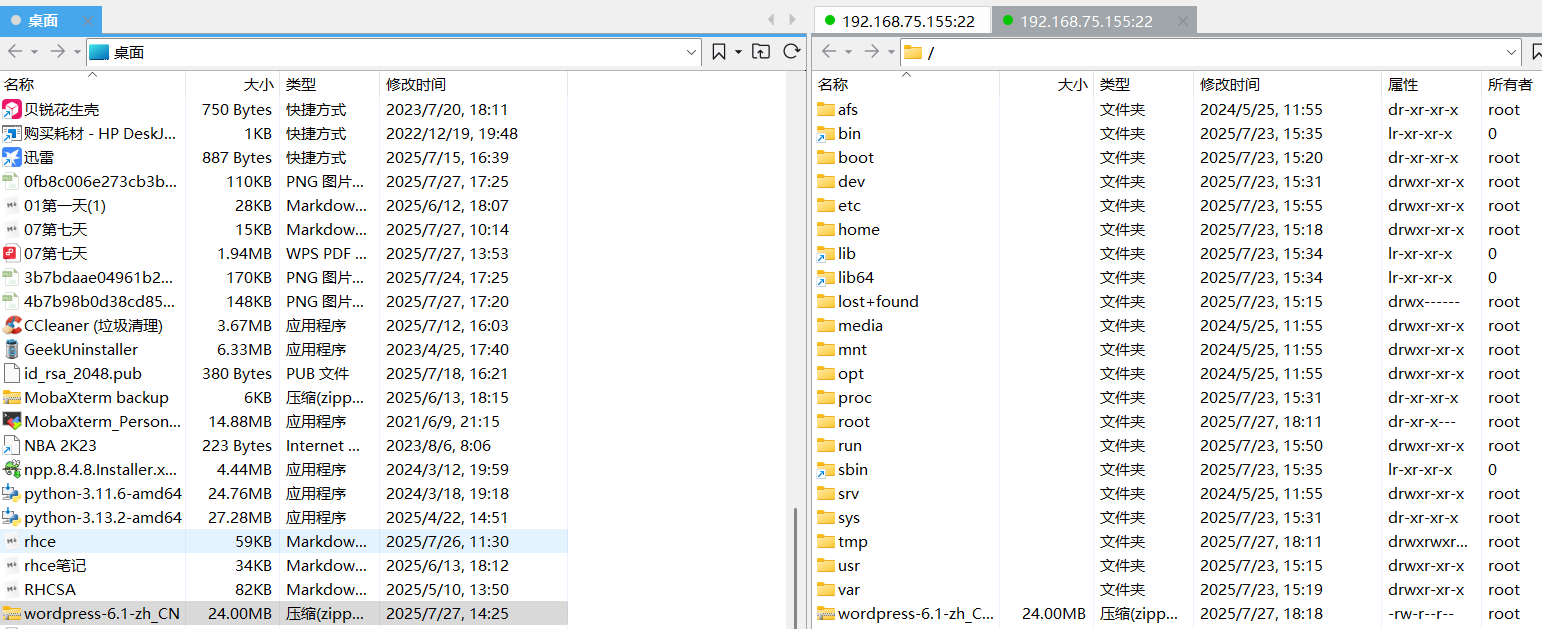1542x629 pixels.
Task: Select the CCleaner (垃圾清理) app icon
Action: pos(12,325)
